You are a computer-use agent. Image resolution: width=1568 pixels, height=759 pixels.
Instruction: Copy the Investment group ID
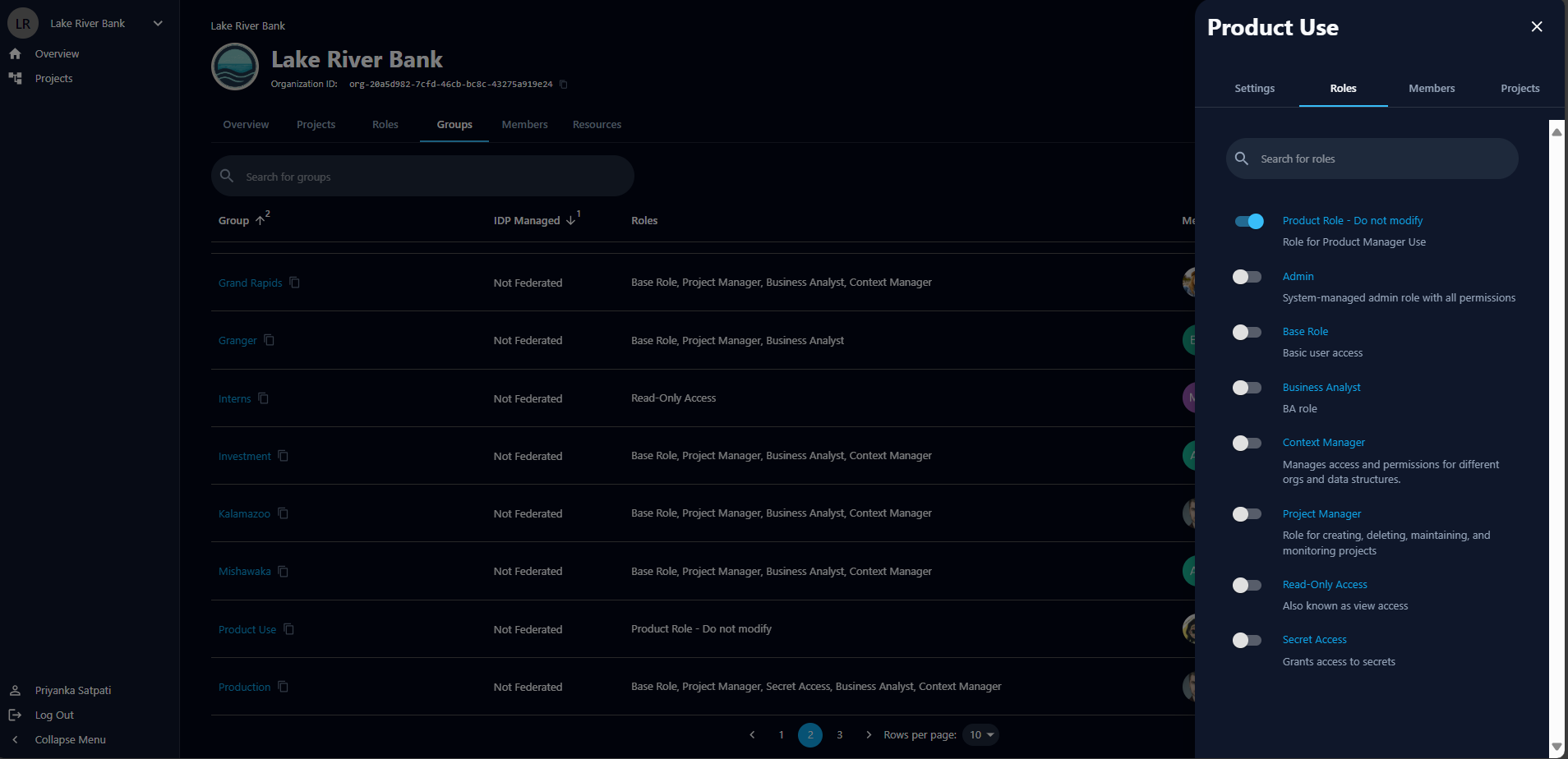click(x=283, y=456)
